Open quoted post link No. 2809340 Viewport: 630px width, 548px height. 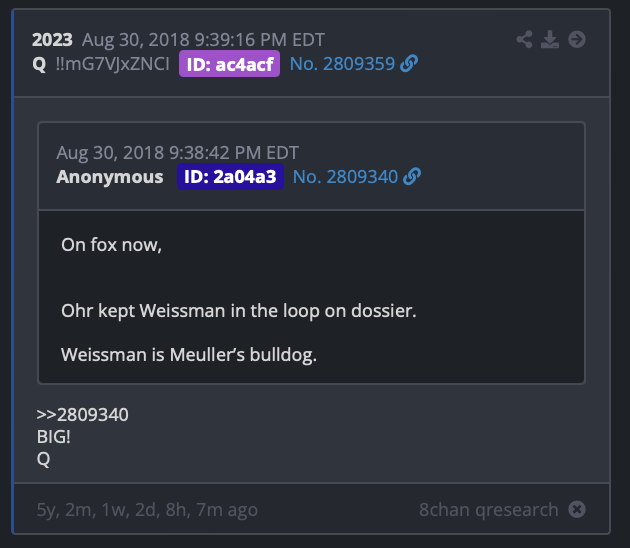click(345, 177)
